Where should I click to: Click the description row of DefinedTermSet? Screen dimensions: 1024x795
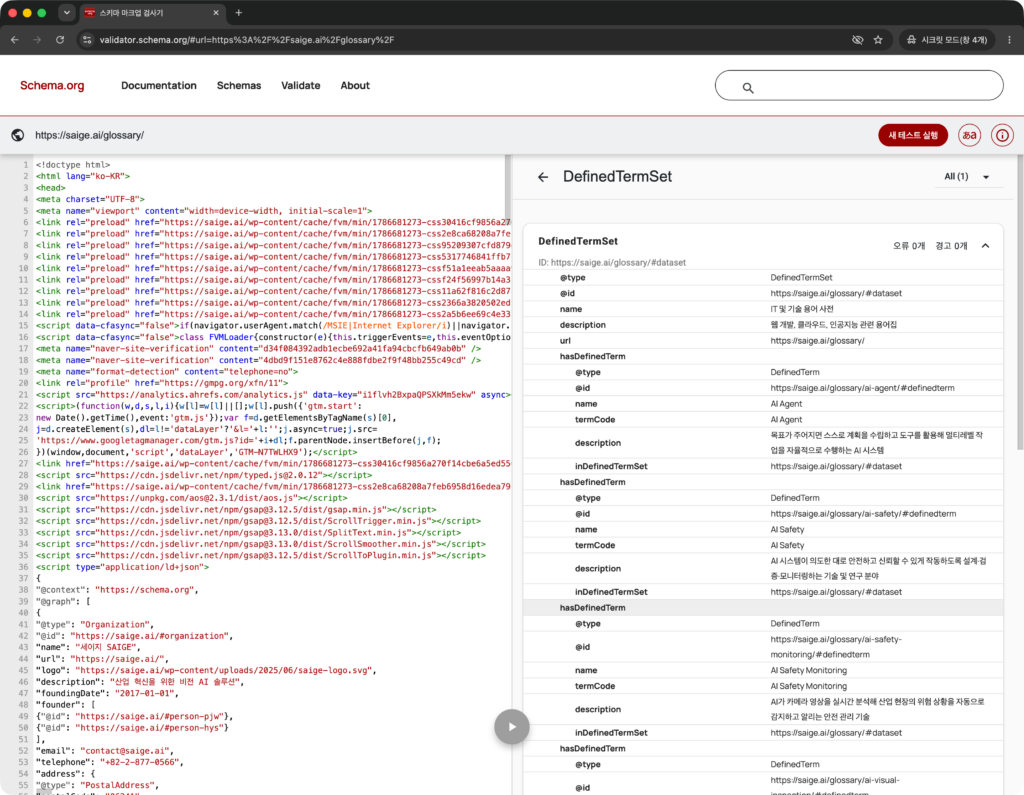pyautogui.click(x=763, y=325)
